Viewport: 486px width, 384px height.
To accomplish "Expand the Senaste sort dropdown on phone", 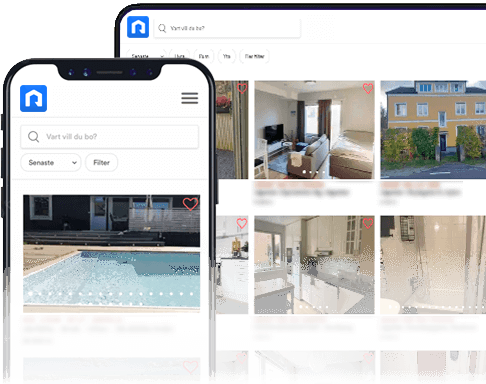I will click(x=51, y=163).
